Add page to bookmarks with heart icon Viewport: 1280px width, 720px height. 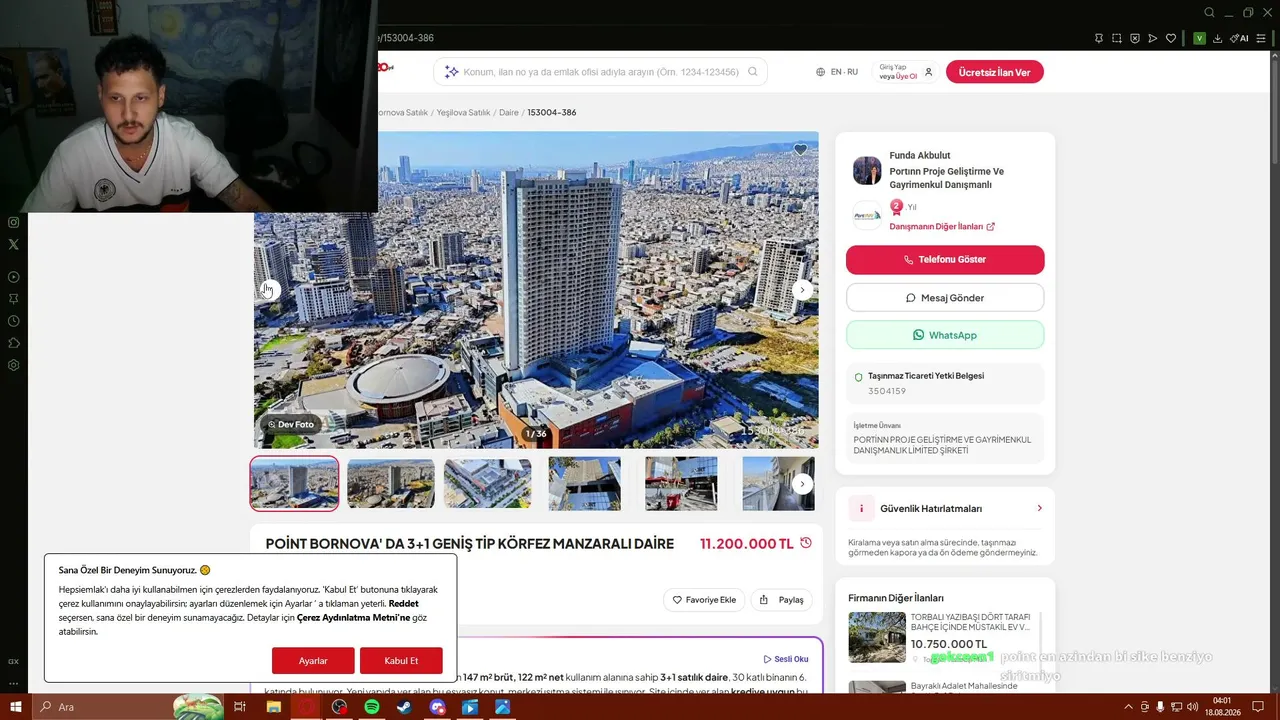tap(1171, 38)
